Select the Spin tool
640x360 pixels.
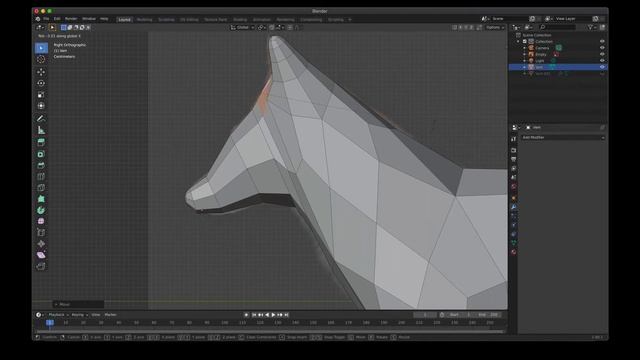41,210
